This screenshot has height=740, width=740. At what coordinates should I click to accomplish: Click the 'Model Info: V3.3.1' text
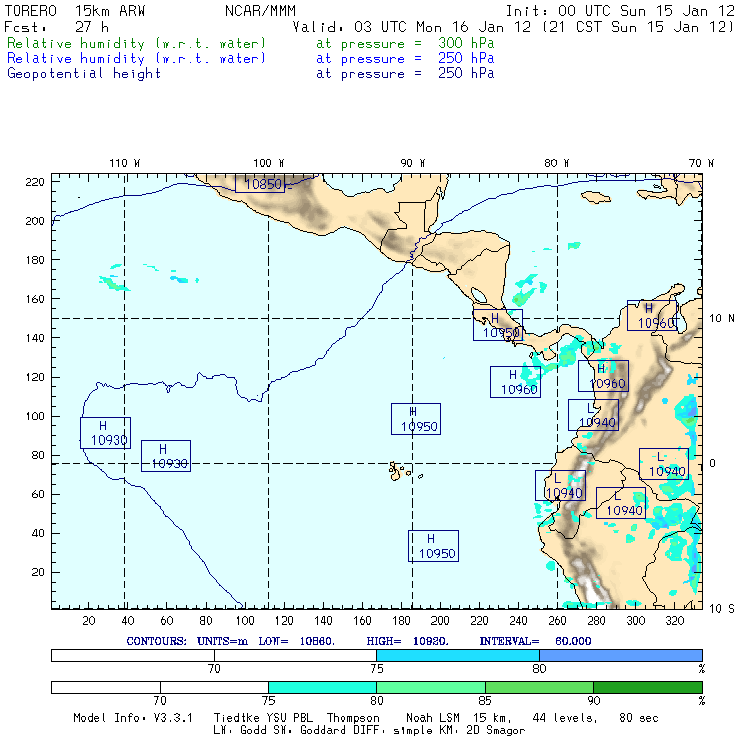pos(133,718)
